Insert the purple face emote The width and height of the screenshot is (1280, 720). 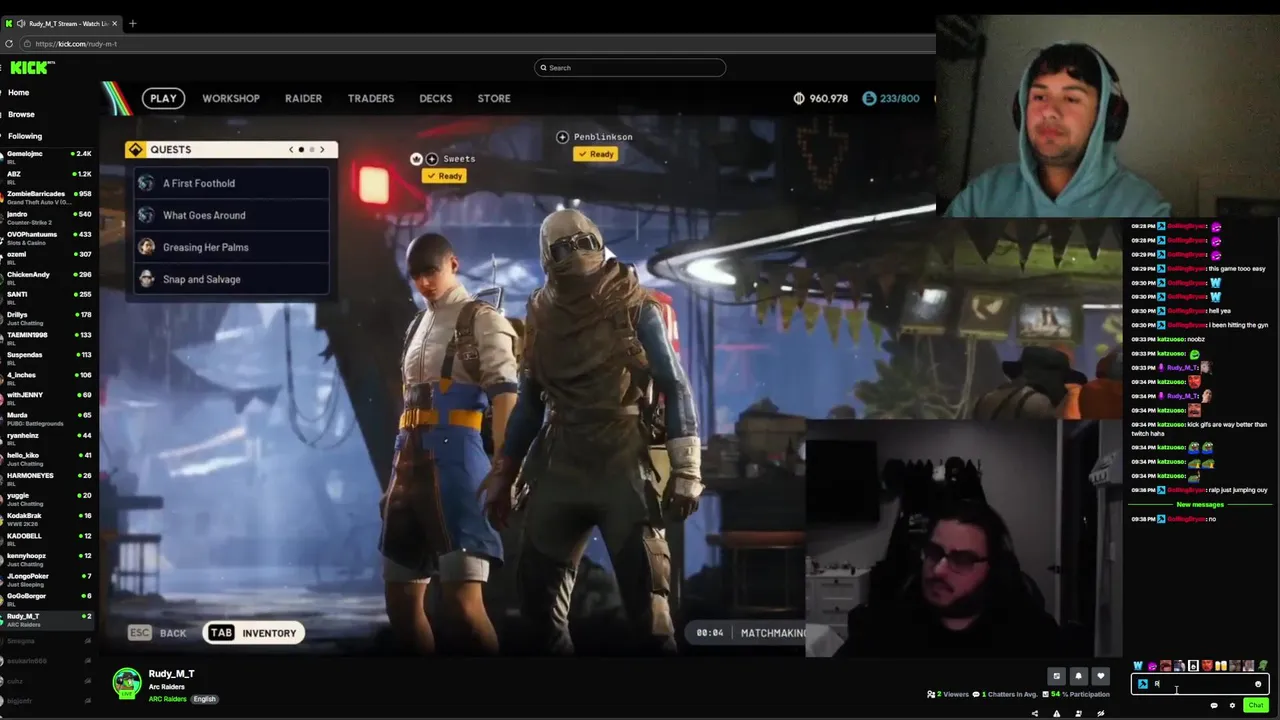click(x=1152, y=666)
